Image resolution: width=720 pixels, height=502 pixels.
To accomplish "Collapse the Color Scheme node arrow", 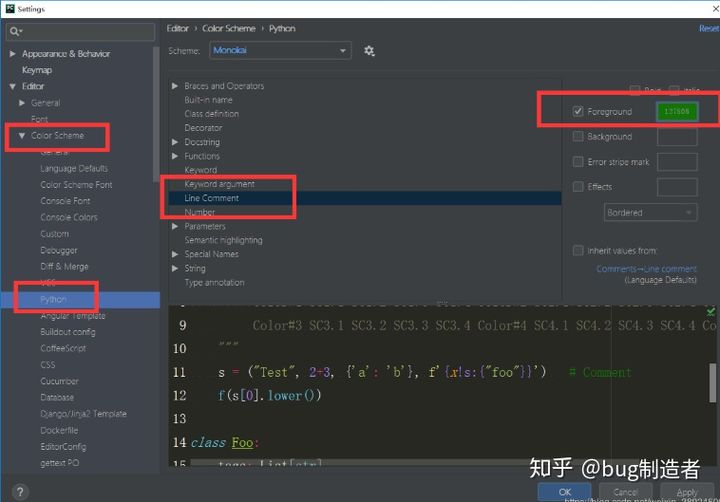I will (x=22, y=135).
